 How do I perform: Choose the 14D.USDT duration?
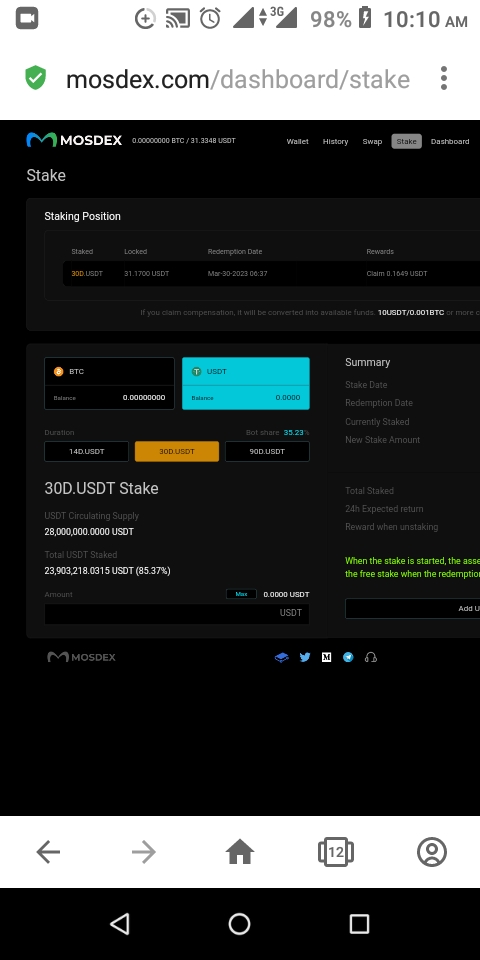click(x=86, y=451)
